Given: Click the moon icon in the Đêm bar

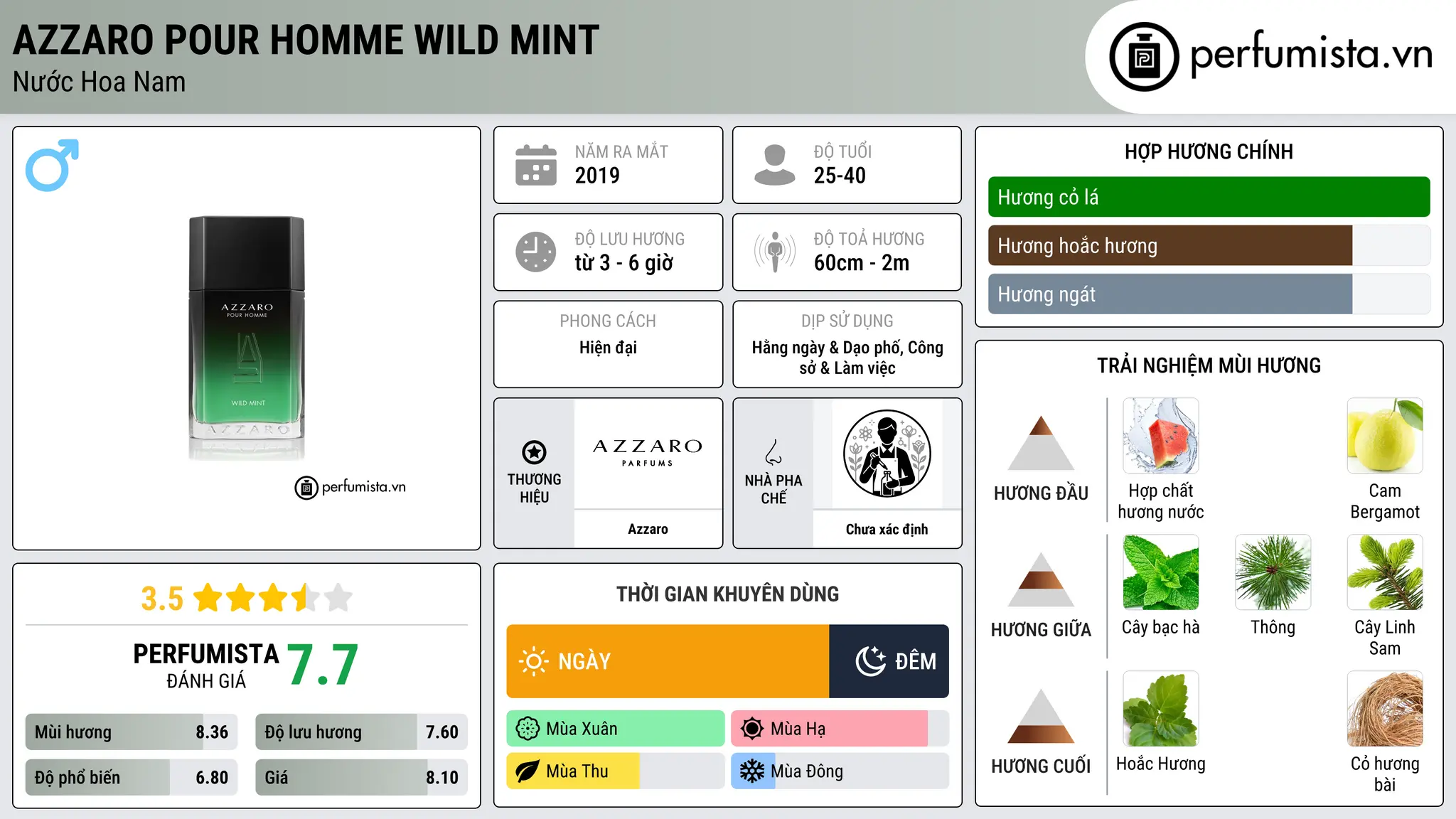Looking at the screenshot, I should [x=870, y=661].
